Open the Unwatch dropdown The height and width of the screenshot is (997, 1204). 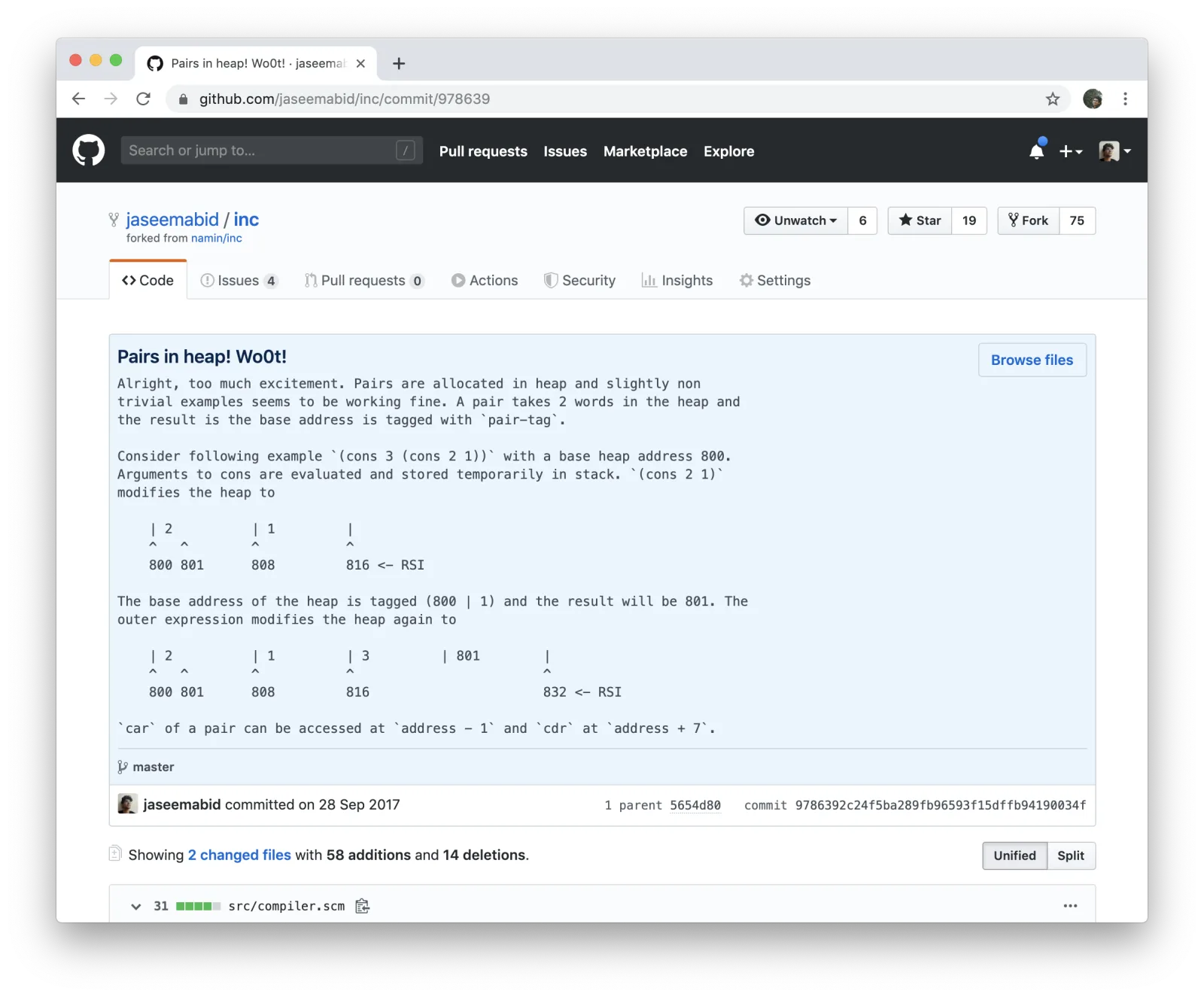795,220
